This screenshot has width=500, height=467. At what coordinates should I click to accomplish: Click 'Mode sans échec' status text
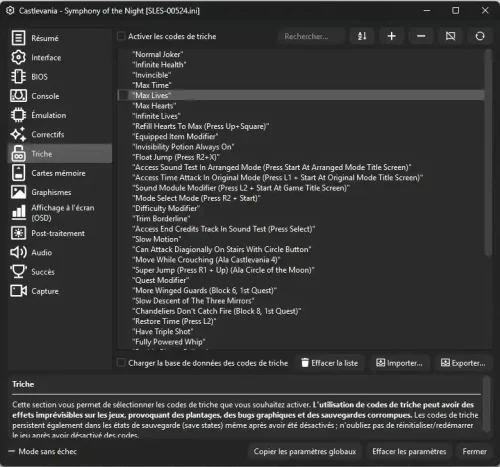pos(48,451)
